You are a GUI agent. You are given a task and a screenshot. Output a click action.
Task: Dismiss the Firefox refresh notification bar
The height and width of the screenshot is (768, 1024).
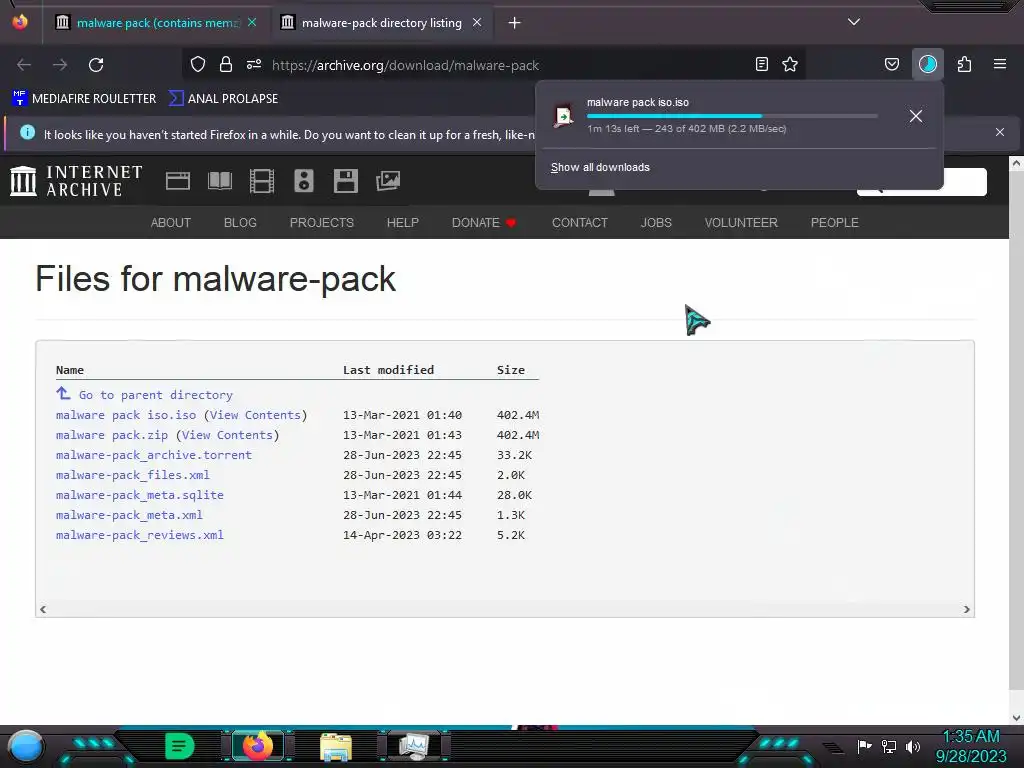(x=1000, y=132)
